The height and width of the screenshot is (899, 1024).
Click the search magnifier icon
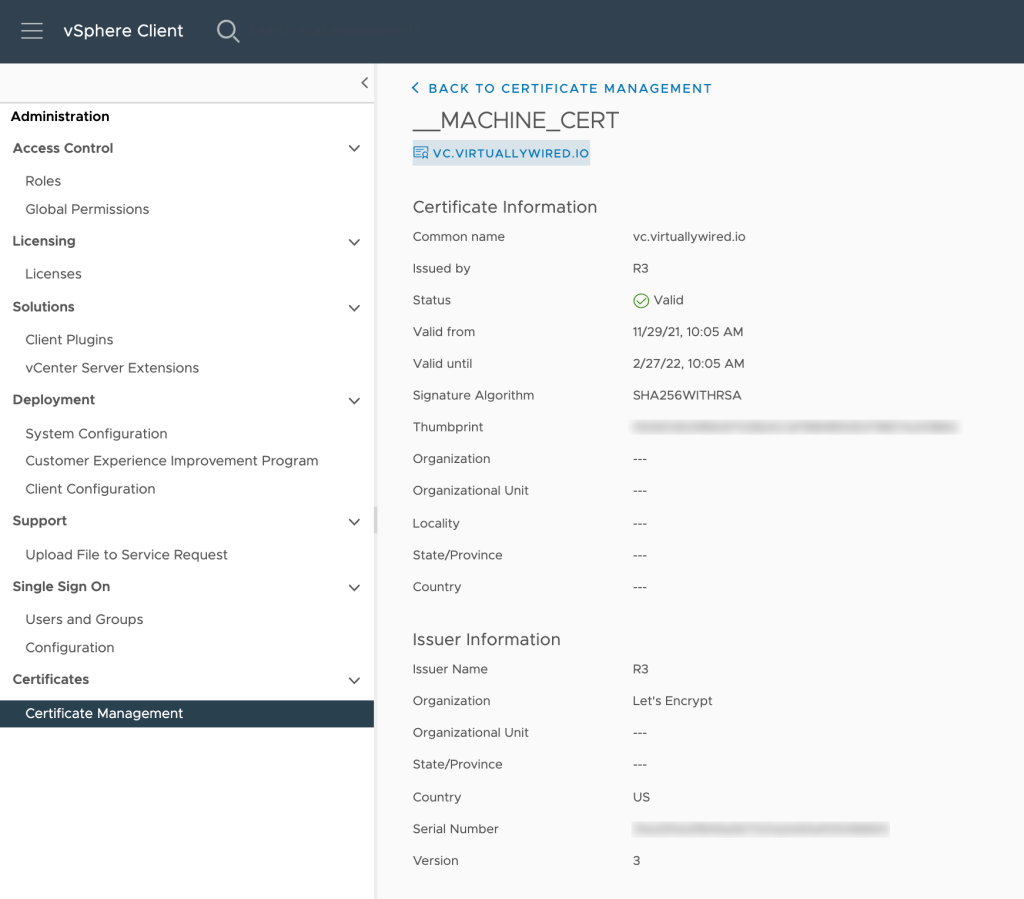click(x=228, y=31)
